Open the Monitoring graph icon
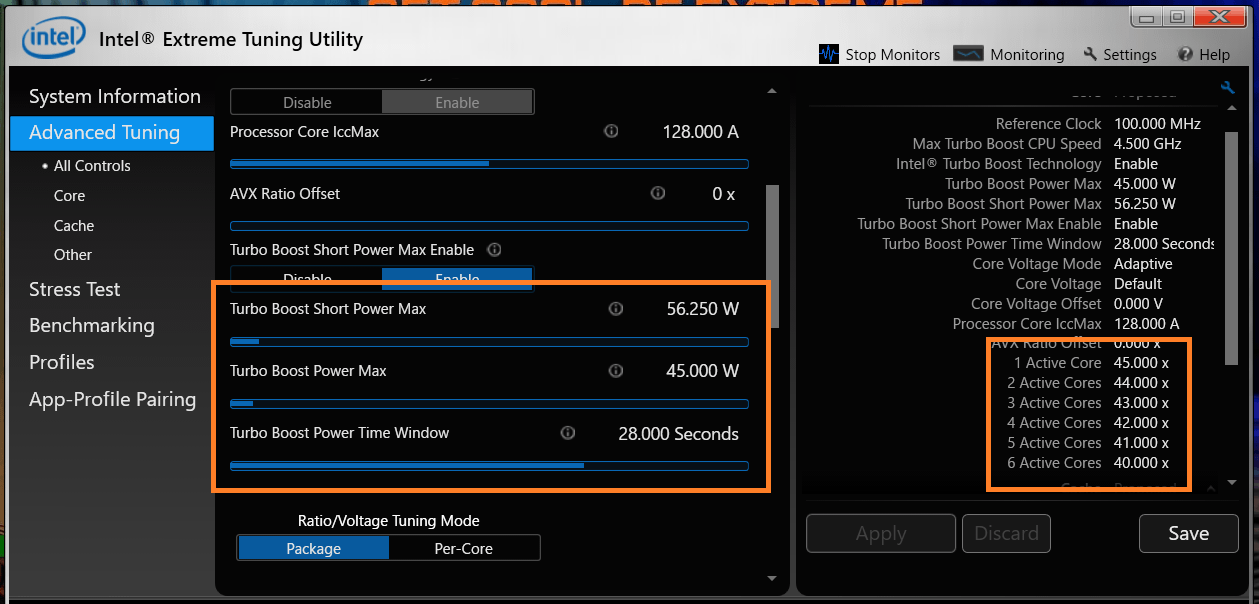 [968, 54]
